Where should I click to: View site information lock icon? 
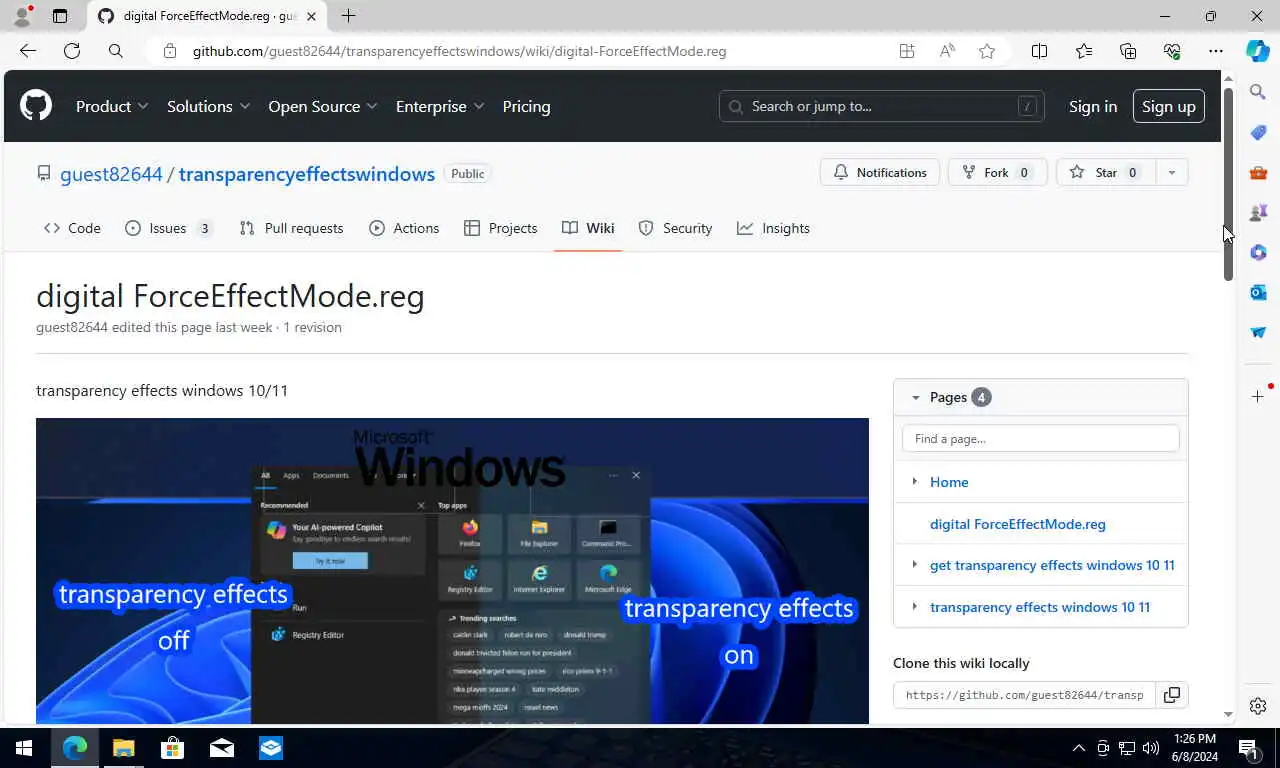click(170, 51)
